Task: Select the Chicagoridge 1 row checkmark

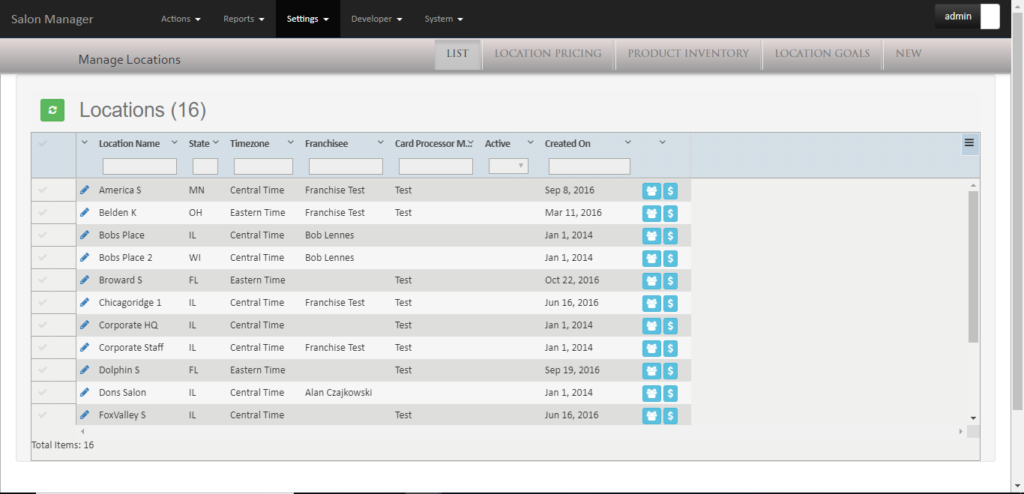Action: click(42, 303)
